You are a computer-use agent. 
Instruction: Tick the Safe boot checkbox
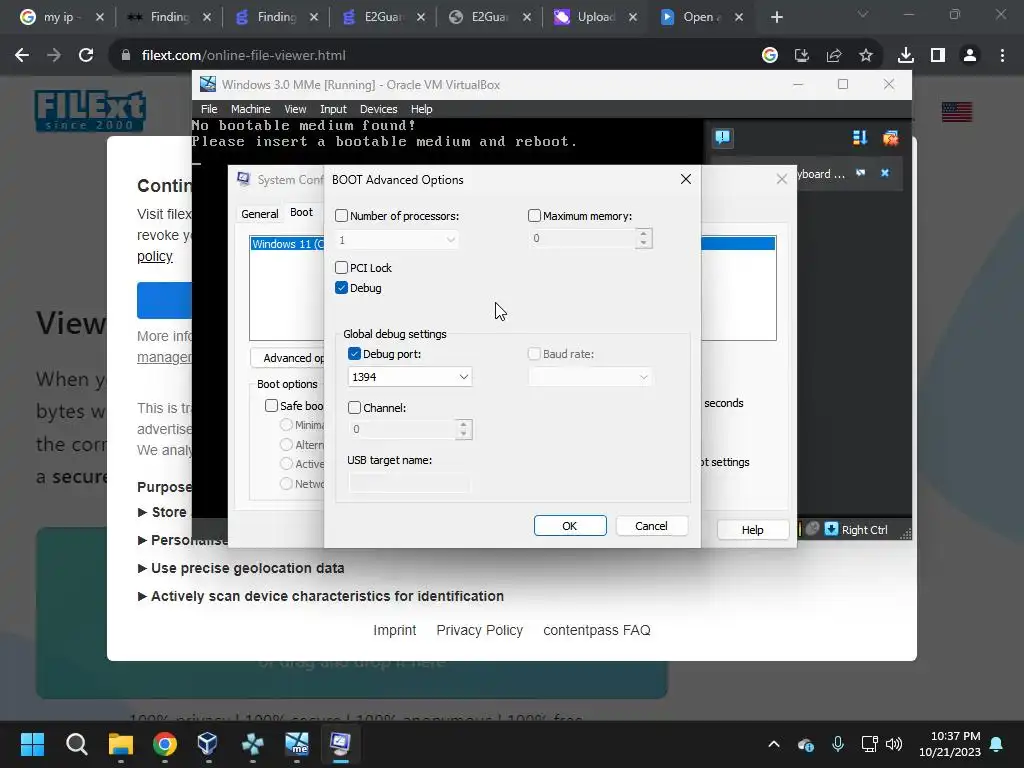(272, 406)
